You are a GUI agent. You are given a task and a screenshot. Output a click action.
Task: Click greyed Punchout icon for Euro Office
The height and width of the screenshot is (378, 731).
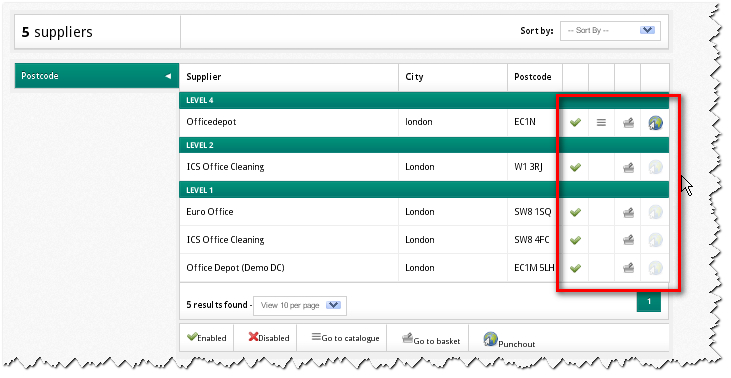tap(655, 213)
